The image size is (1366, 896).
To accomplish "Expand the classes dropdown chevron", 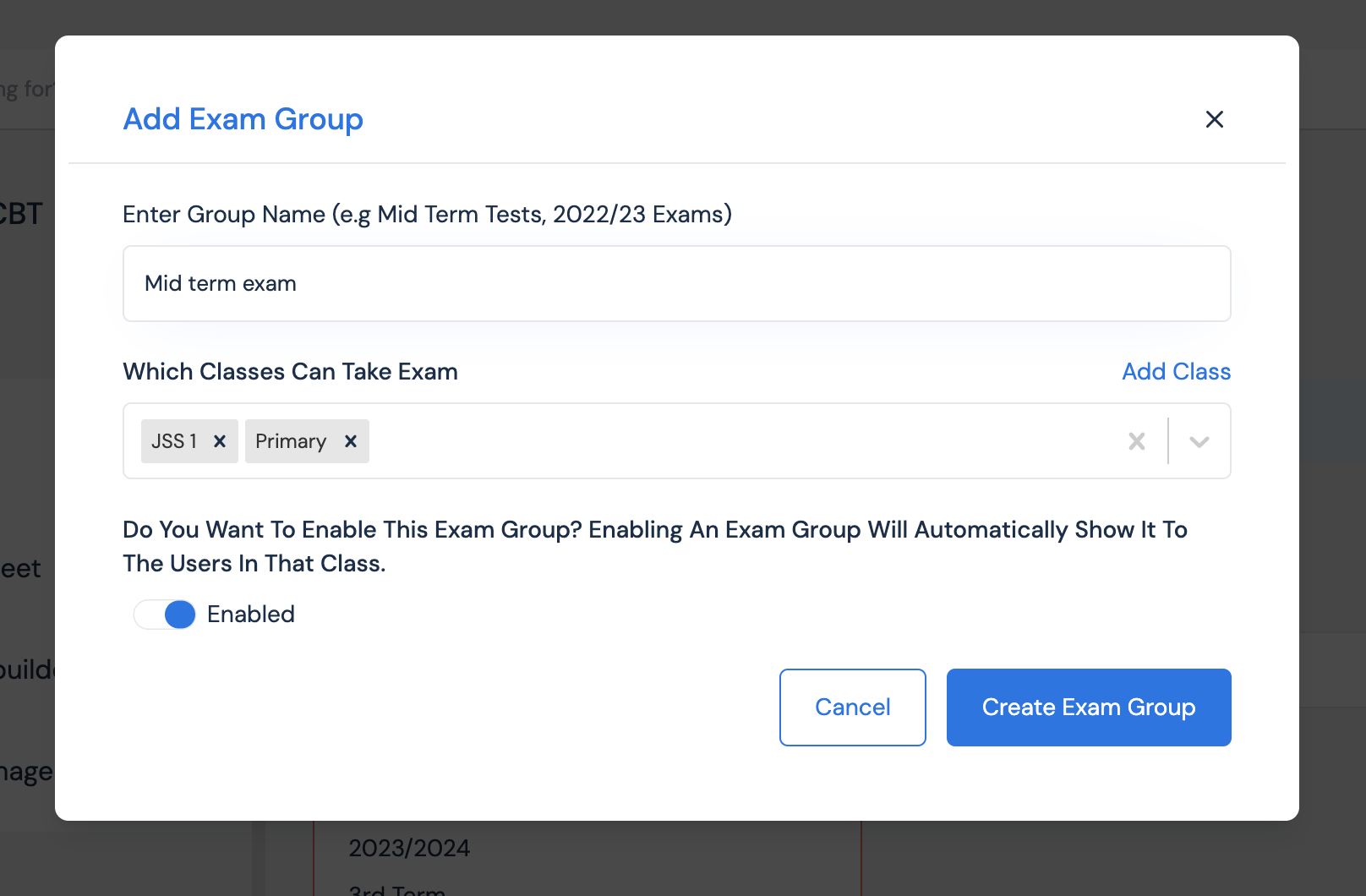I will [1199, 441].
